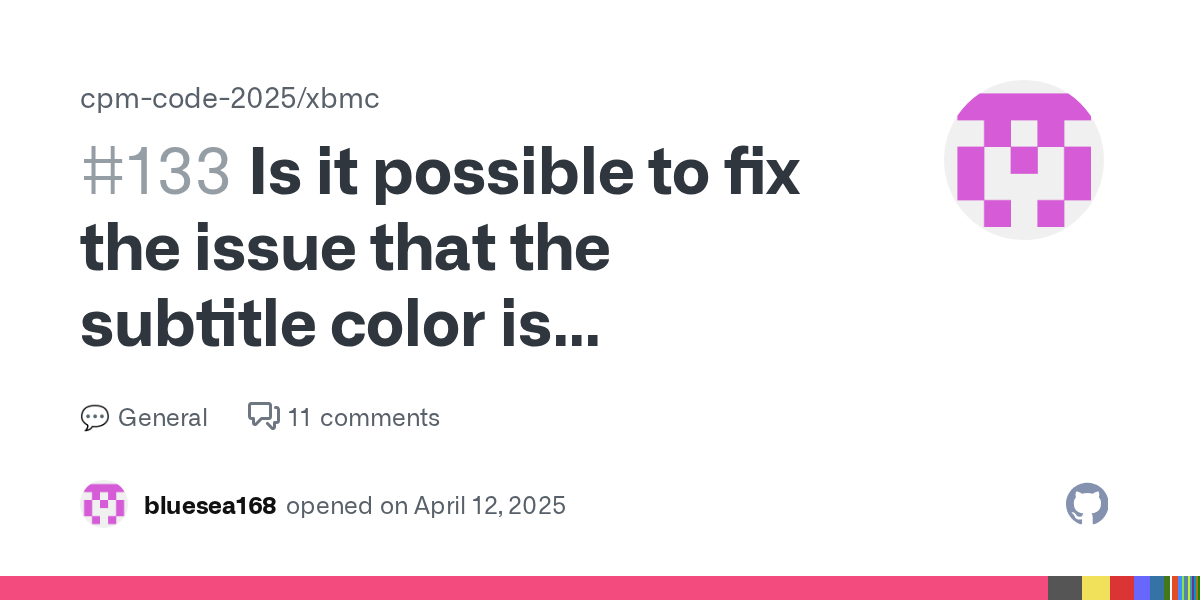The width and height of the screenshot is (1200, 600).
Task: Select the General category label
Action: [x=162, y=418]
